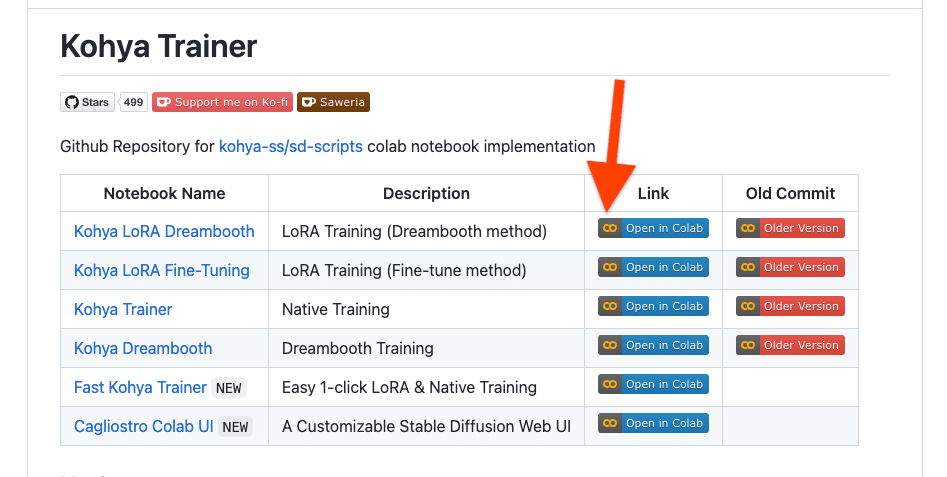Open Older Version of Kohya LoRA Dreambooth
The width and height of the screenshot is (947, 477).
790,228
